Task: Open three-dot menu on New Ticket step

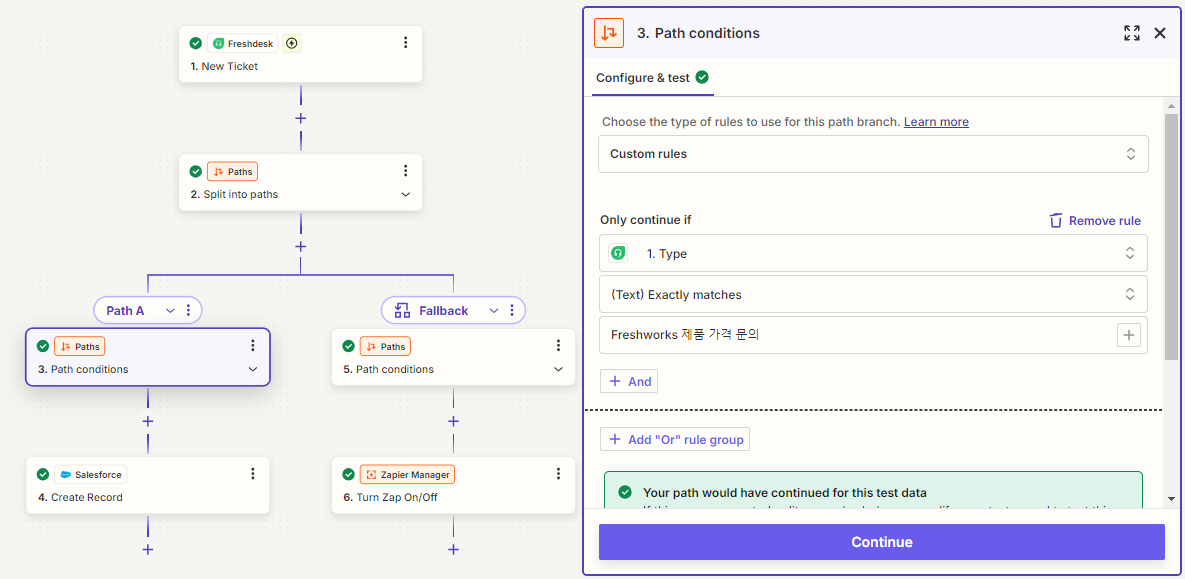Action: tap(405, 43)
